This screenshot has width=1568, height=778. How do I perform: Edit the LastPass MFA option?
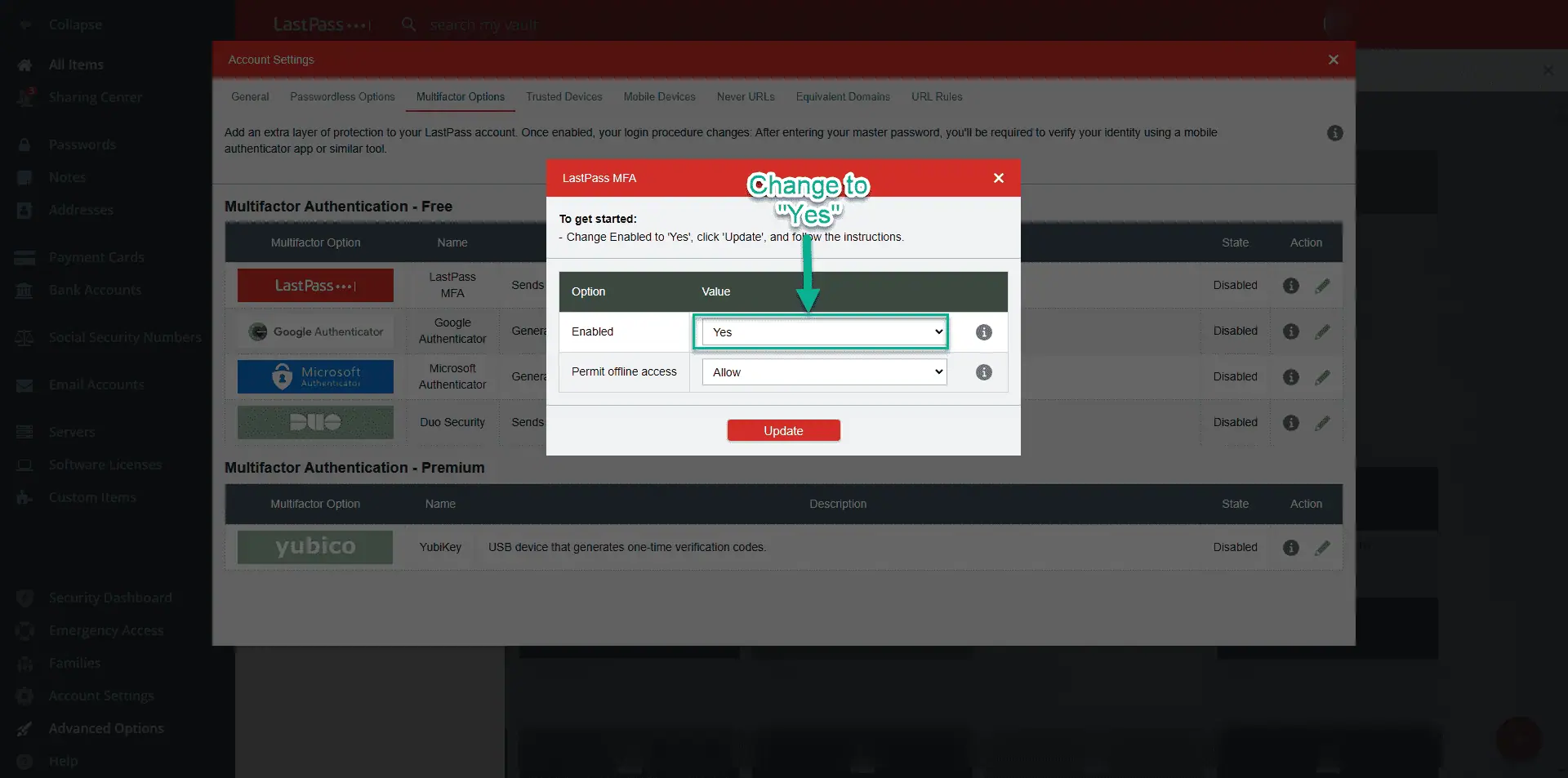point(1322,286)
